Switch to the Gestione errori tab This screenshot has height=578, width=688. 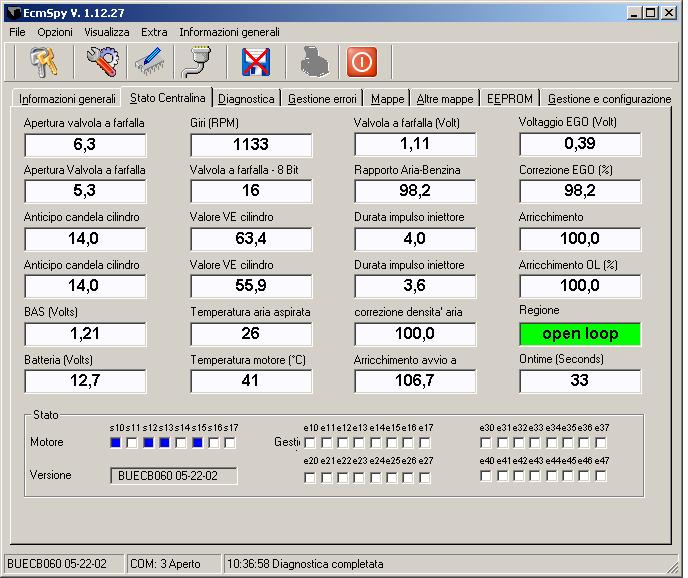pyautogui.click(x=322, y=99)
